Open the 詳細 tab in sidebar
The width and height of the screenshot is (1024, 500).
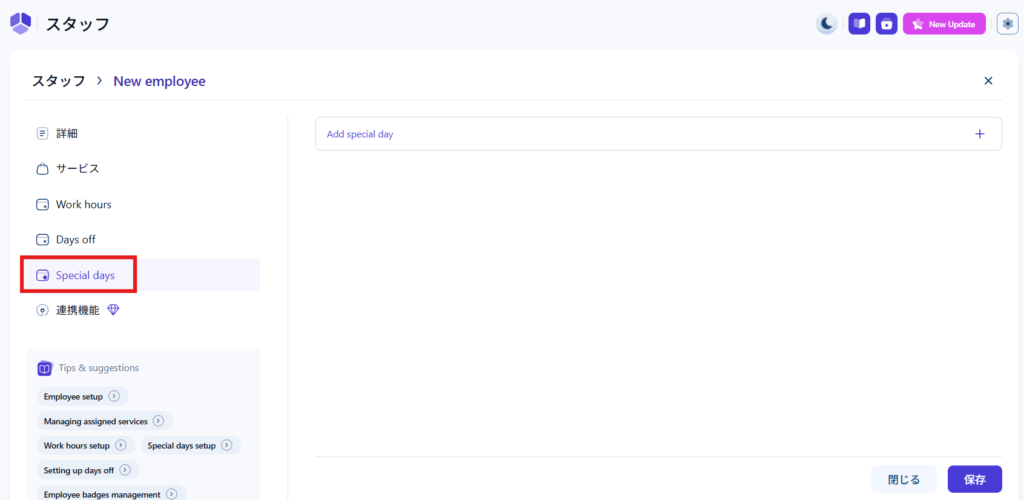[66, 133]
